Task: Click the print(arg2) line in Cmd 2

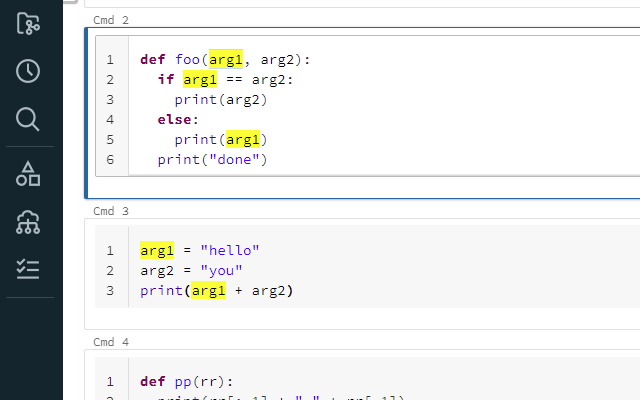Action: [x=221, y=100]
